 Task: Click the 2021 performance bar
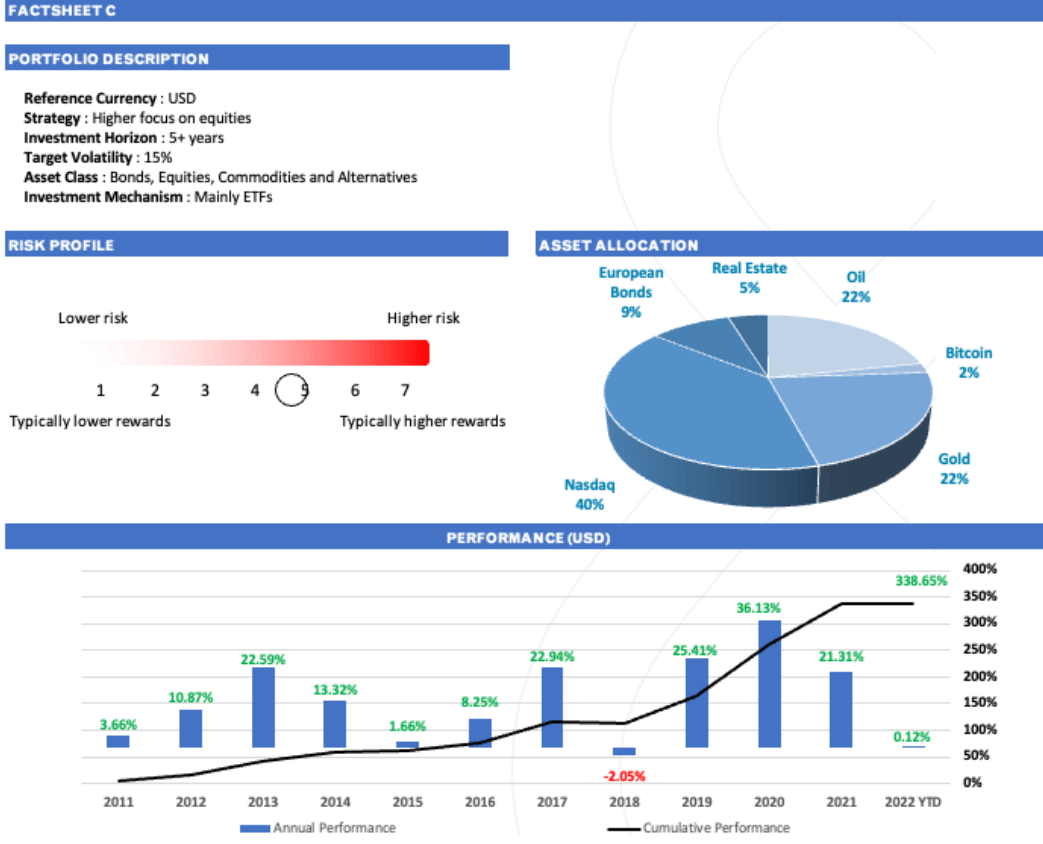pyautogui.click(x=841, y=710)
